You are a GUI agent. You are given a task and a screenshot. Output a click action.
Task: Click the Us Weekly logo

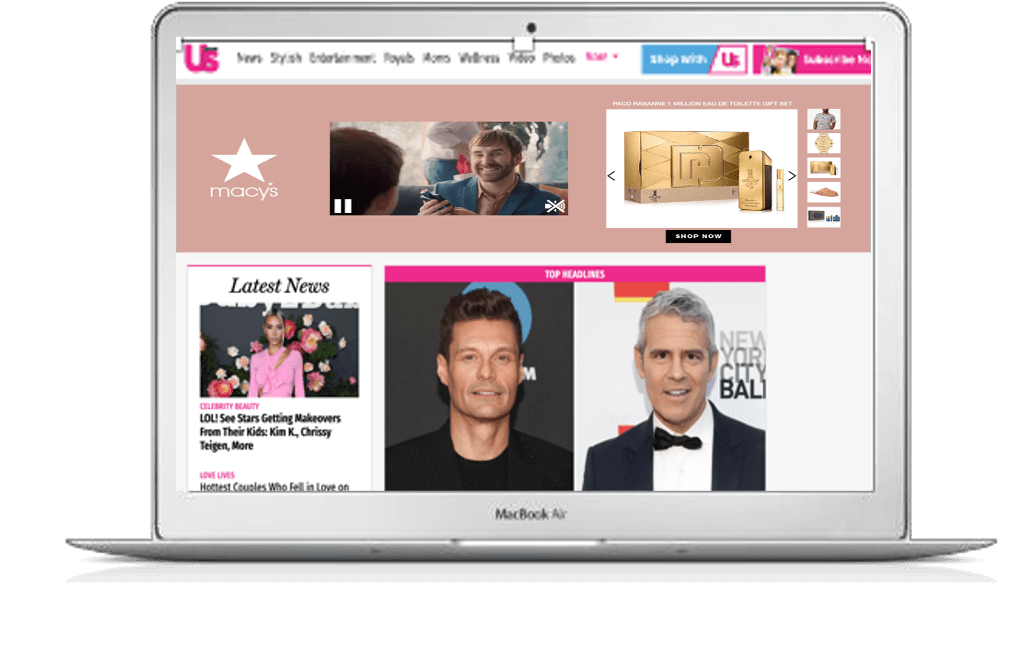(x=201, y=60)
